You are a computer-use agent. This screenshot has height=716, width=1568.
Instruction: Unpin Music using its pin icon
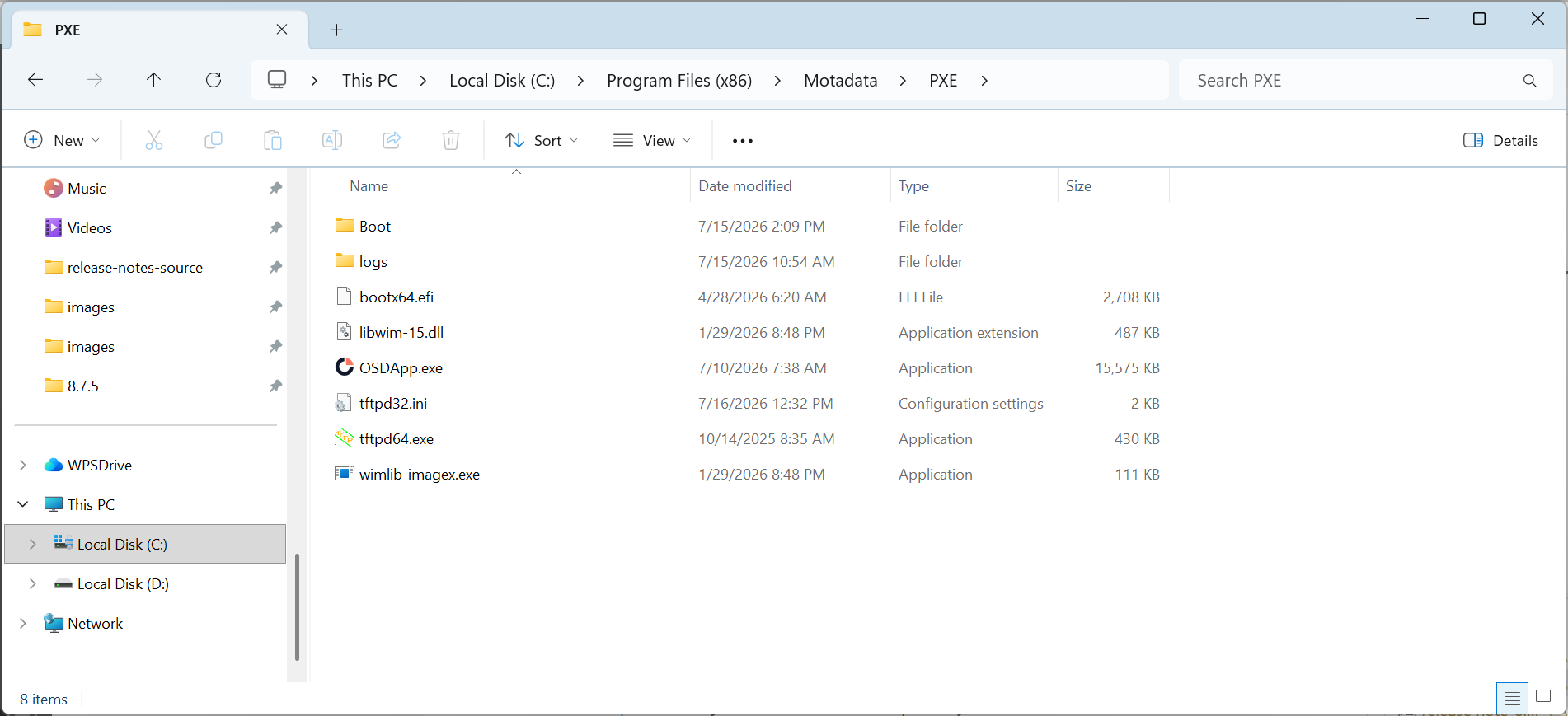[275, 188]
